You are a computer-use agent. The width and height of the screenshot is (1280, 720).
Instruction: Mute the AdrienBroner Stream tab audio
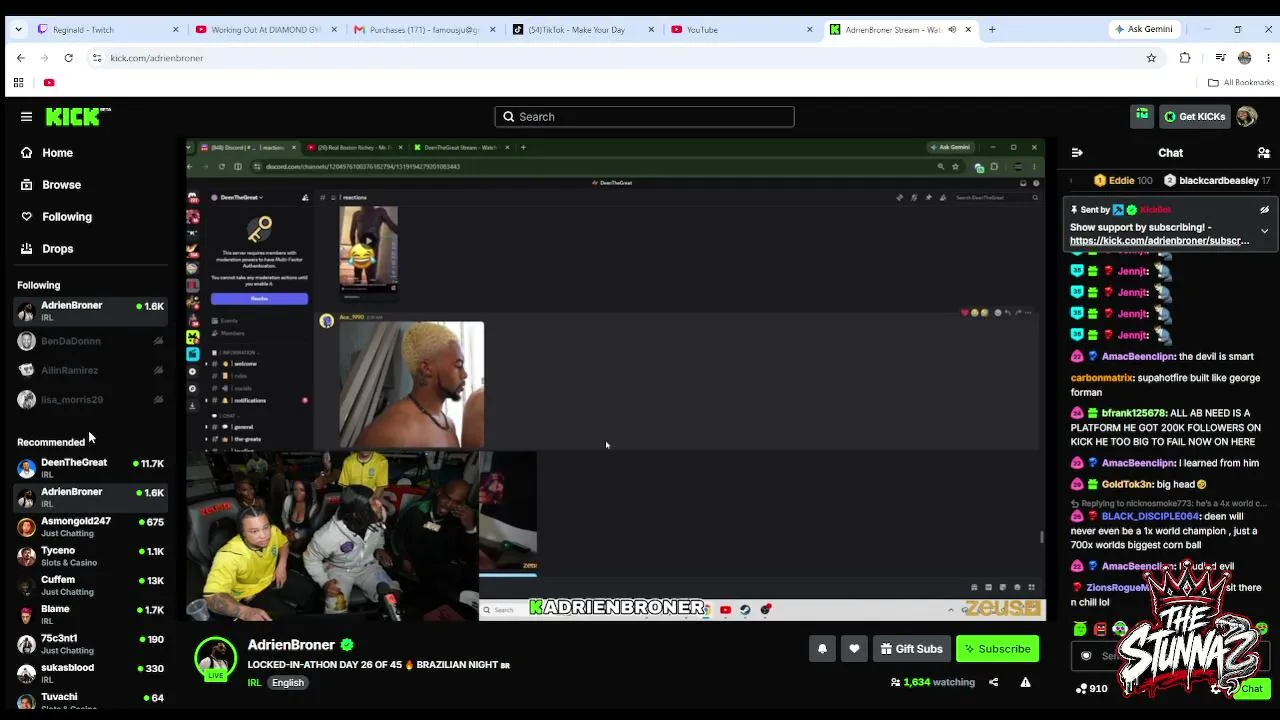click(952, 30)
